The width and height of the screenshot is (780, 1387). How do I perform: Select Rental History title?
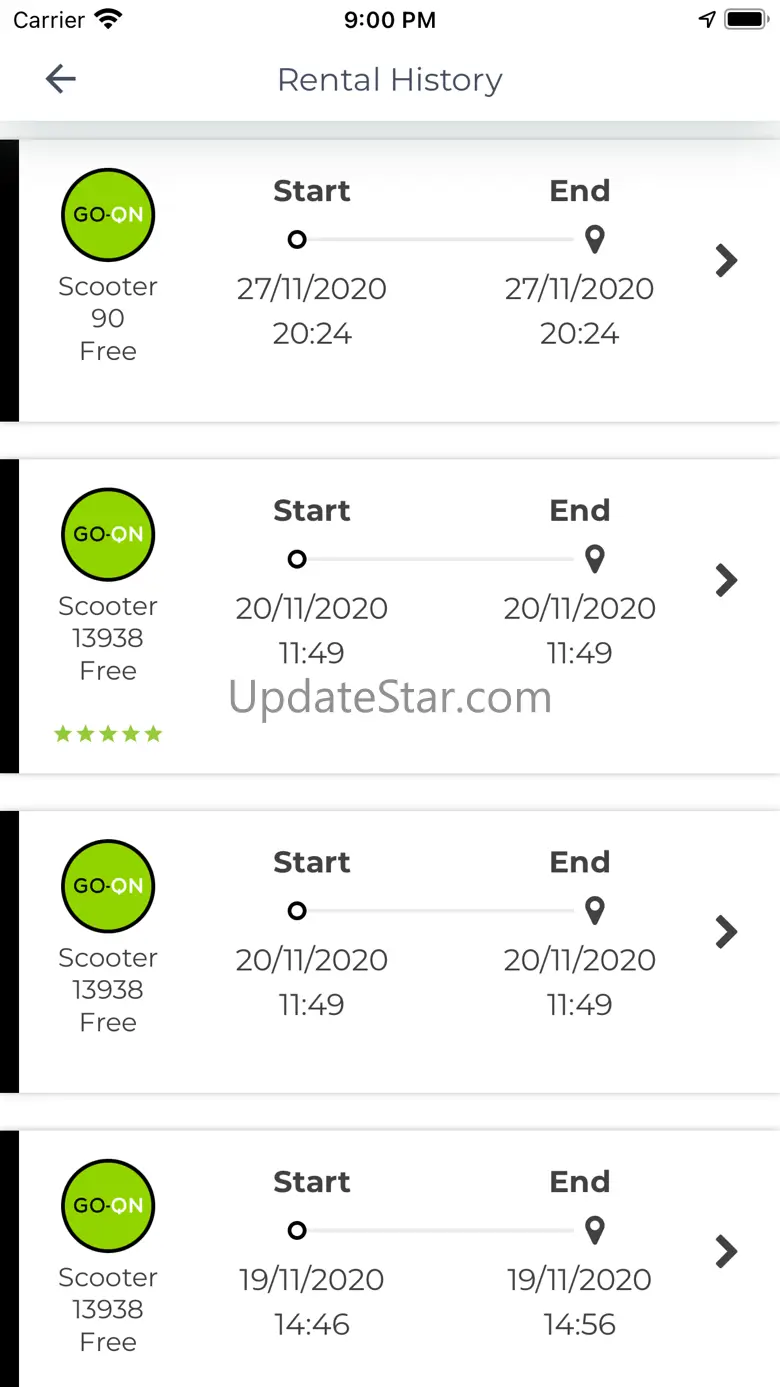(x=390, y=80)
